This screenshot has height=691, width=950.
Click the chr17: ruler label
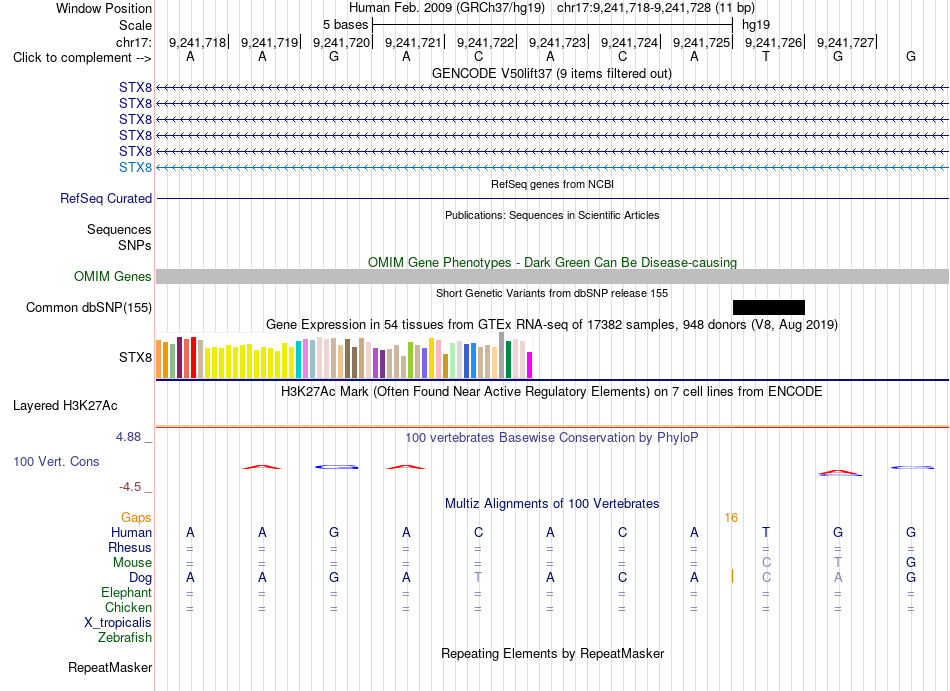[134, 42]
